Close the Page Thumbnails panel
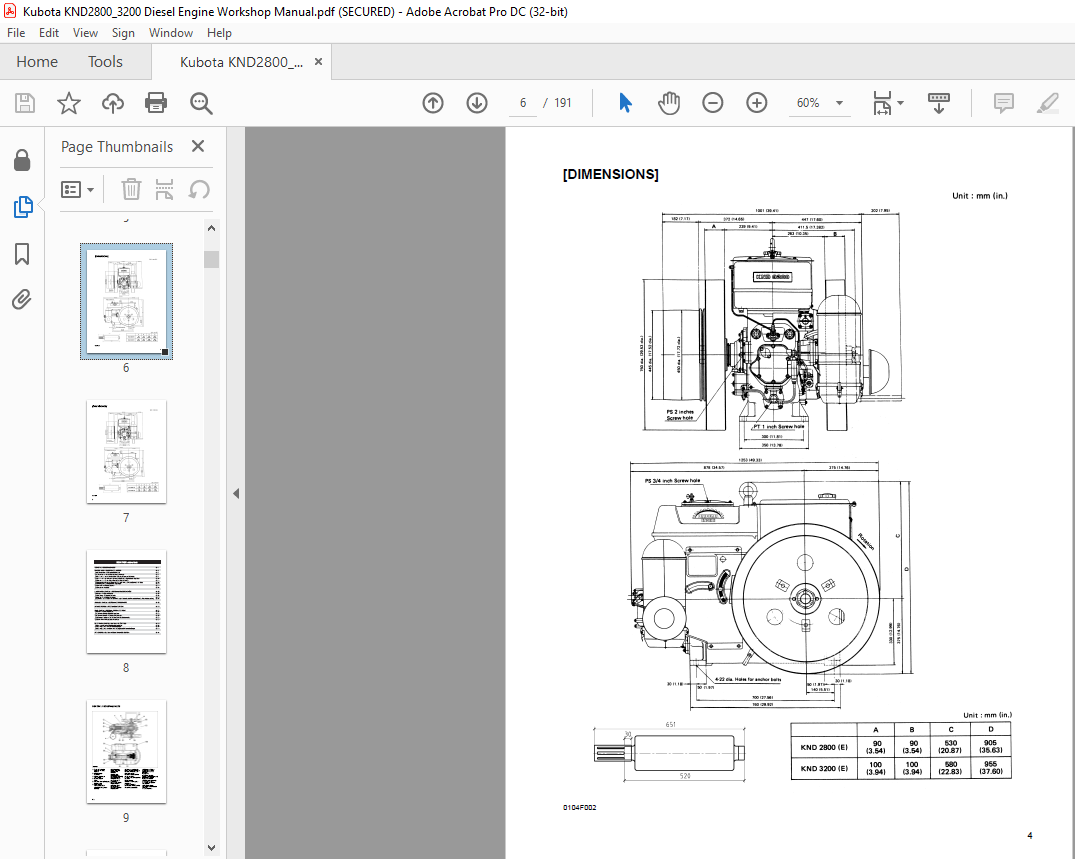 198,146
